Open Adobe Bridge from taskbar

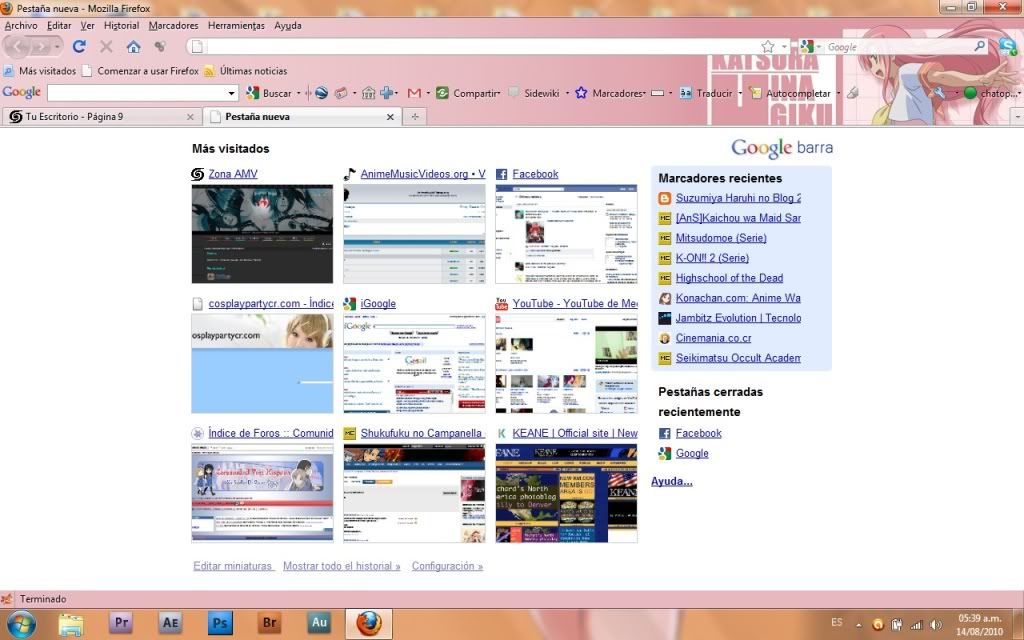coord(270,623)
